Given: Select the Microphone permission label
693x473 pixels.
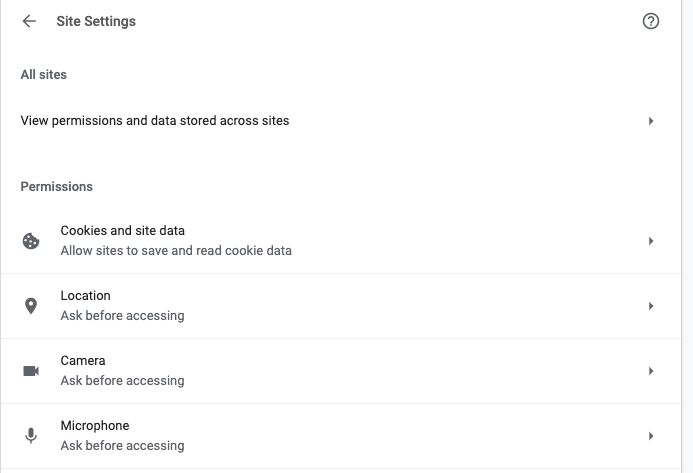Looking at the screenshot, I should (95, 426).
